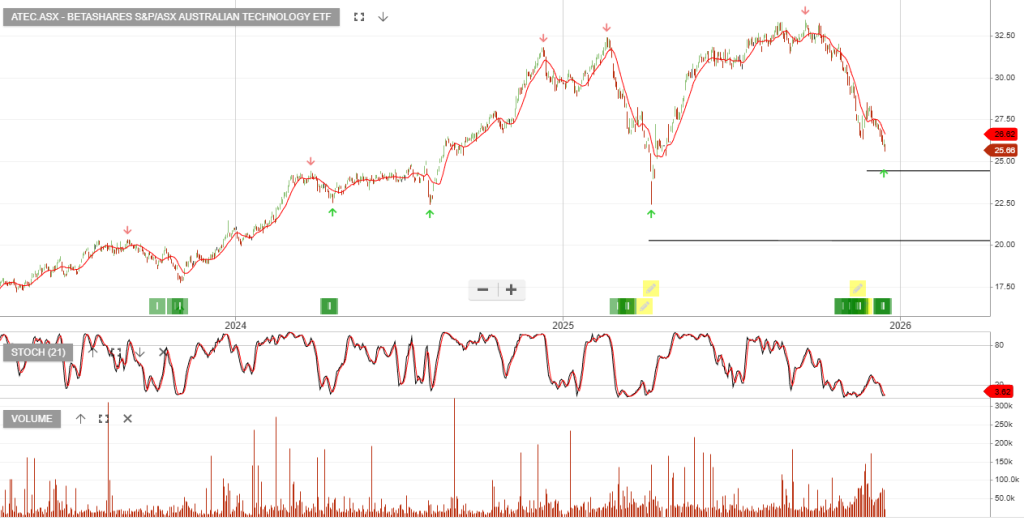Screen dimensions: 1024x521
Task: Open the yellow note marker near late 2025
Action: [x=857, y=288]
